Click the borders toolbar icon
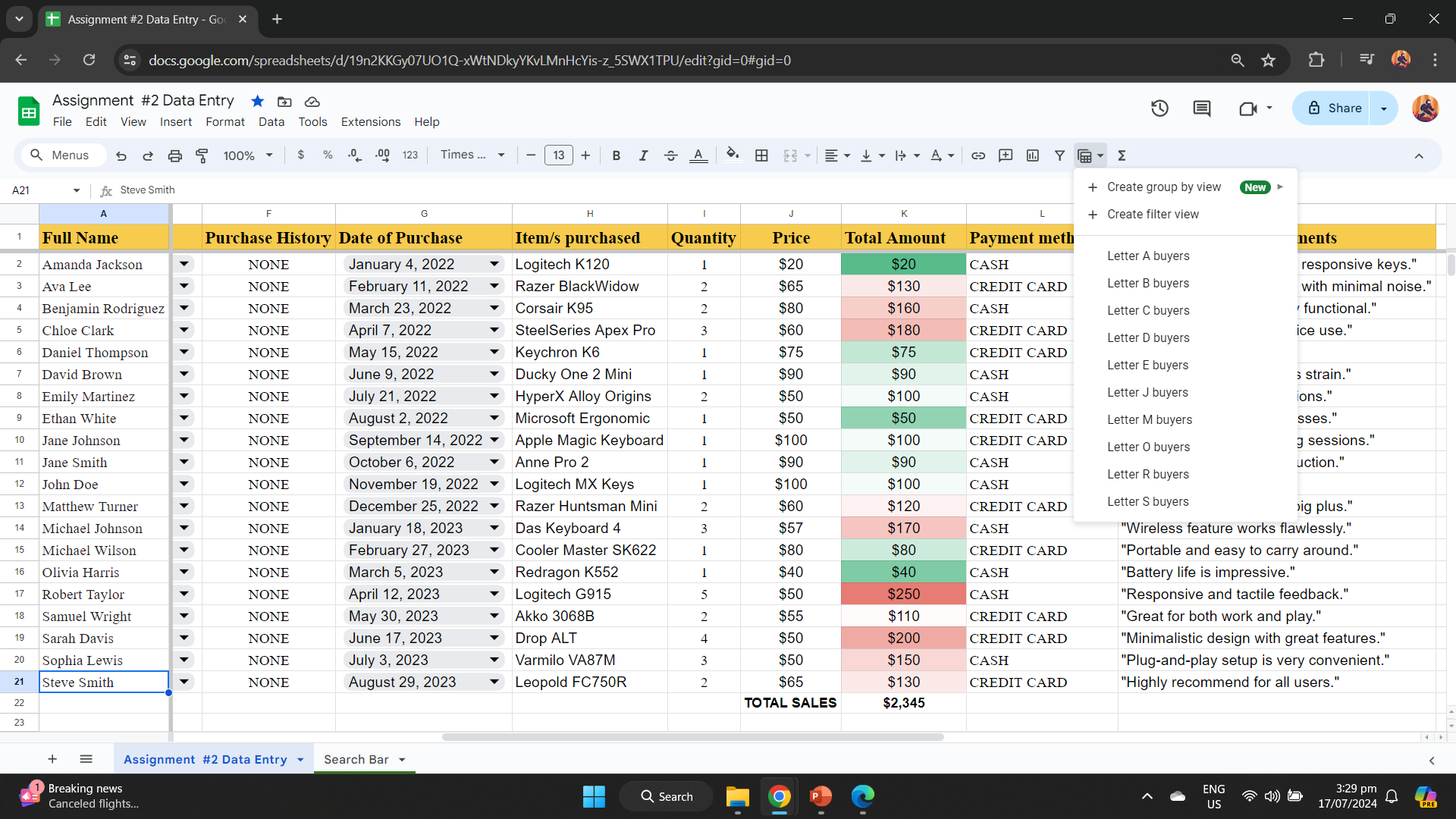 (761, 155)
